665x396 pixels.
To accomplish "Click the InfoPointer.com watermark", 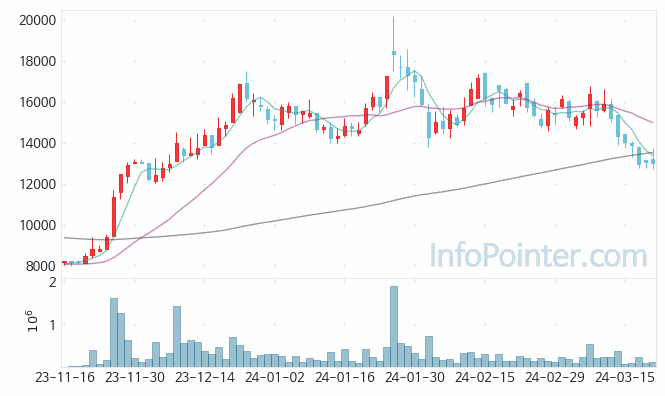I will [539, 256].
